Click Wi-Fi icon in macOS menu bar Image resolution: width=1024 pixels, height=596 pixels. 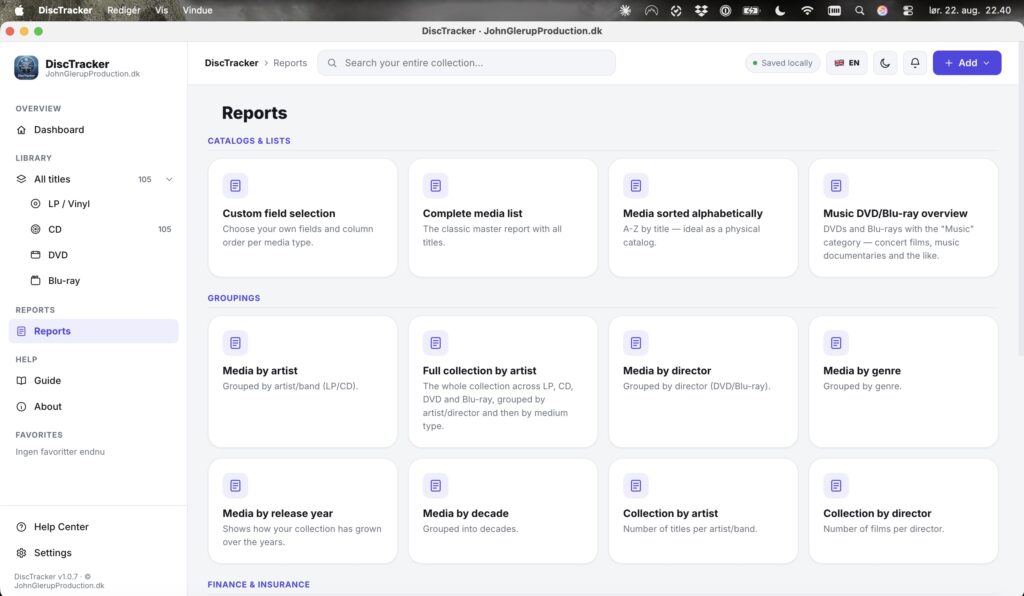click(x=807, y=10)
